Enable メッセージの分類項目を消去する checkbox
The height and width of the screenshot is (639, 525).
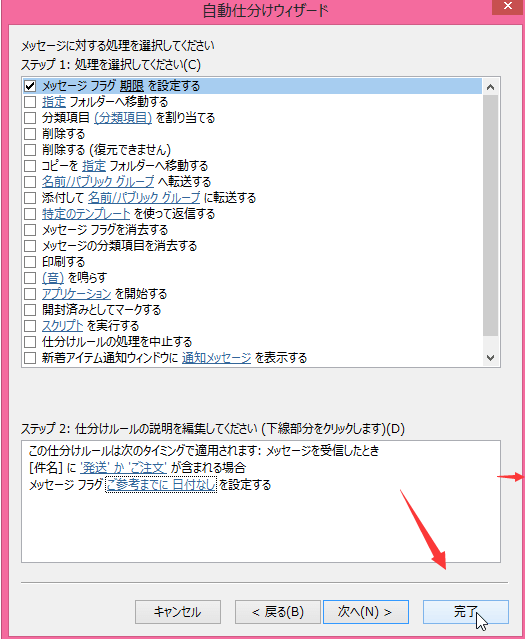(30, 246)
